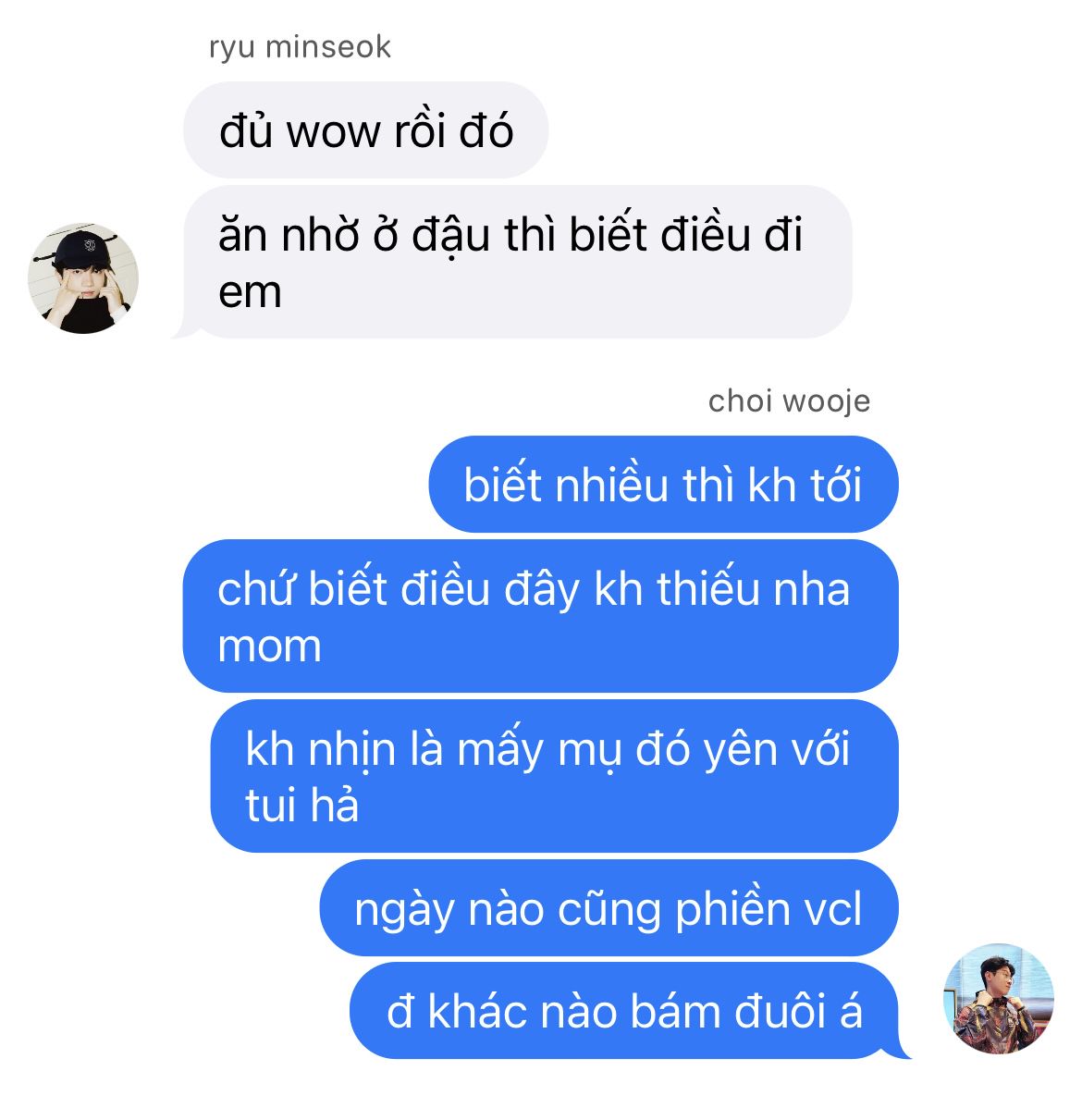The height and width of the screenshot is (1120, 1082).
Task: Tap the blue bubble starting 'kh nhịn là mấy mụ'
Action: click(555, 776)
